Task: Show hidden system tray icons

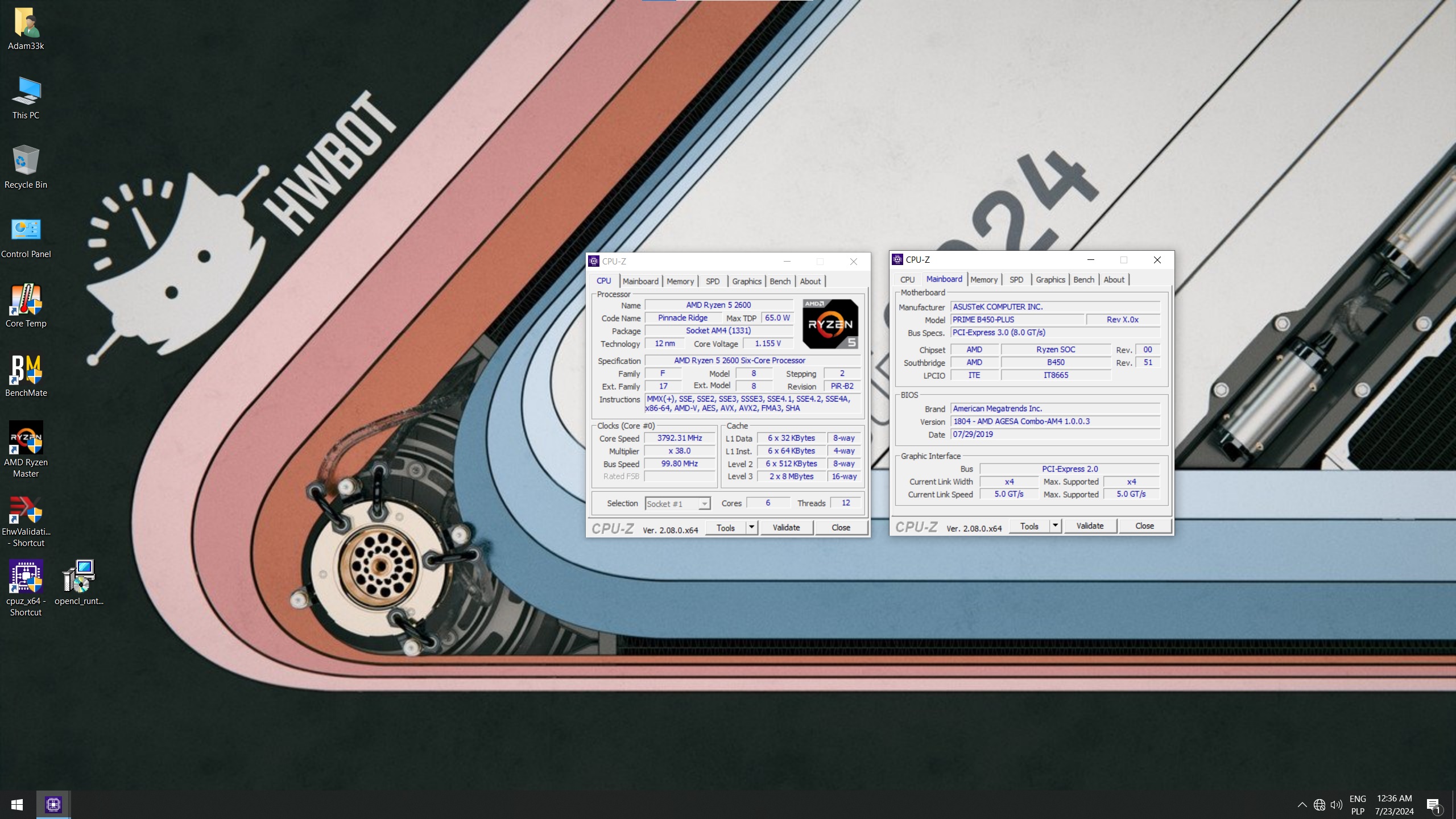Action: 1302,805
